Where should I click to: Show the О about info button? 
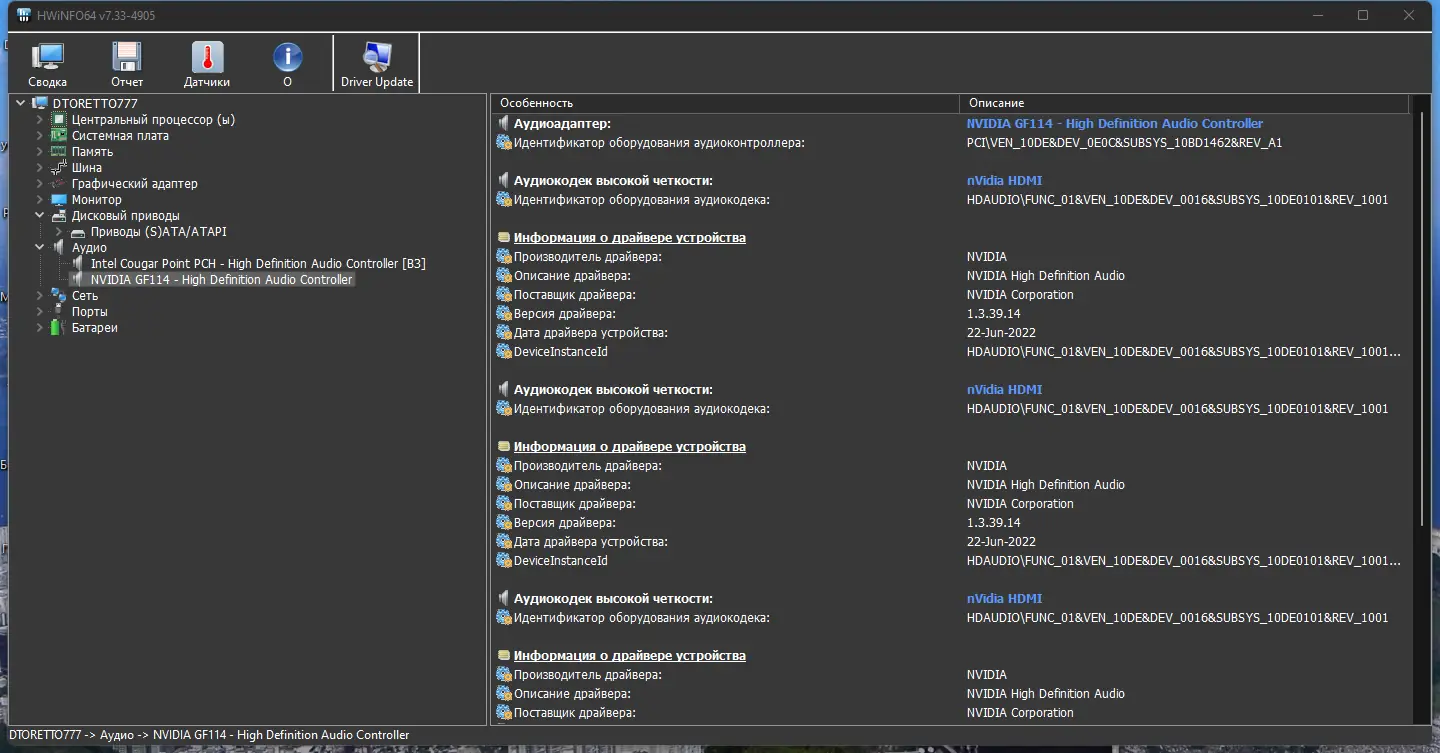click(x=287, y=64)
